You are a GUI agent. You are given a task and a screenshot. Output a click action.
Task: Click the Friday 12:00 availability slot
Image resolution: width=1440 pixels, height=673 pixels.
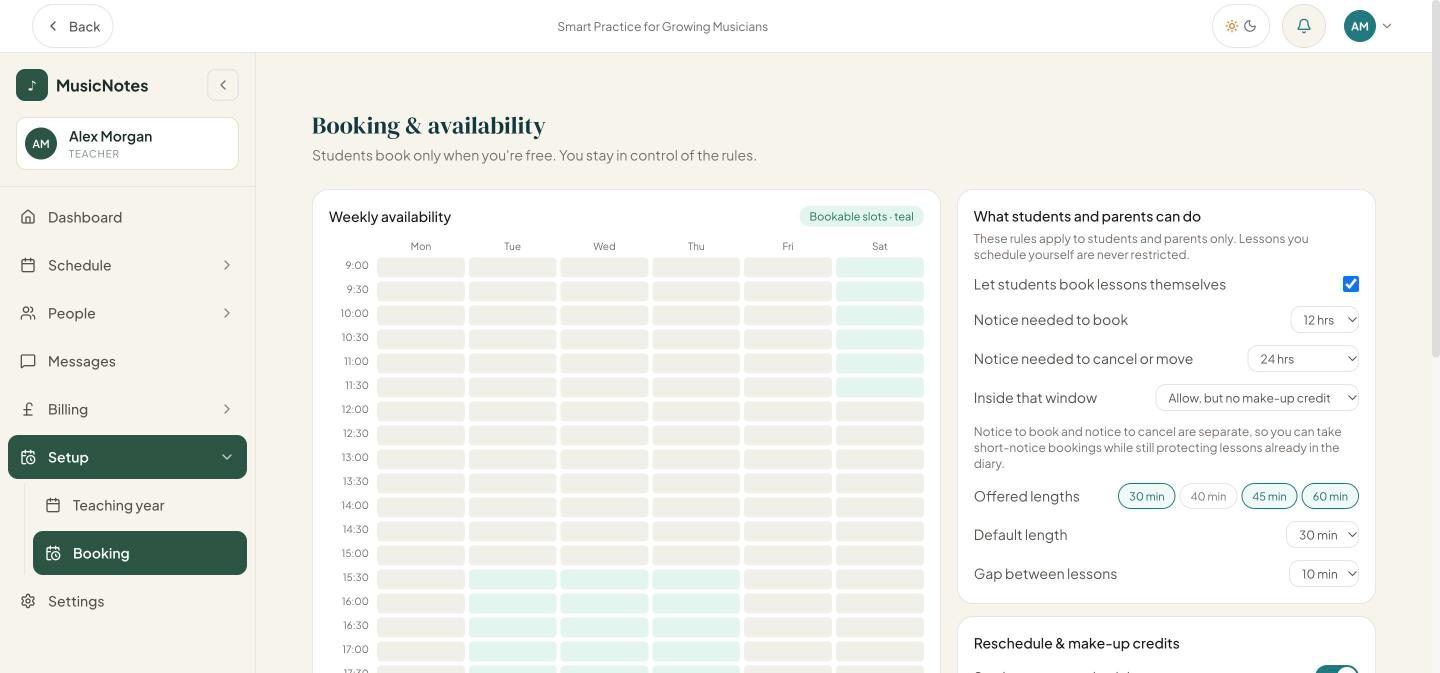point(788,411)
